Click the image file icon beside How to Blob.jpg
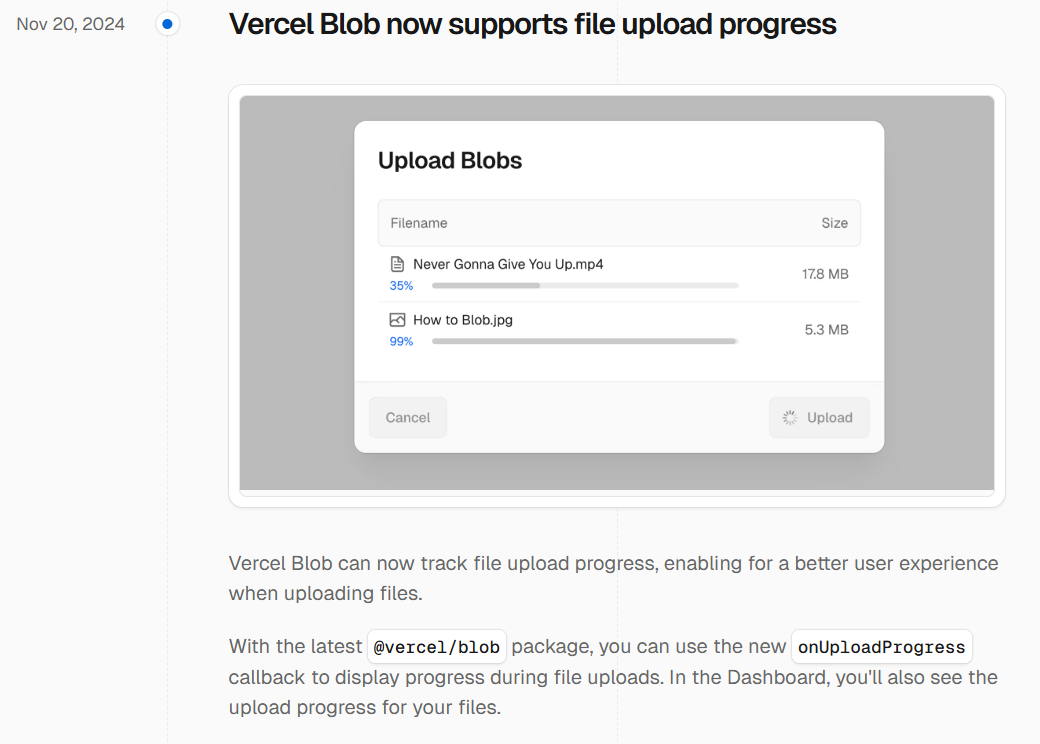This screenshot has height=744, width=1040. (x=398, y=320)
